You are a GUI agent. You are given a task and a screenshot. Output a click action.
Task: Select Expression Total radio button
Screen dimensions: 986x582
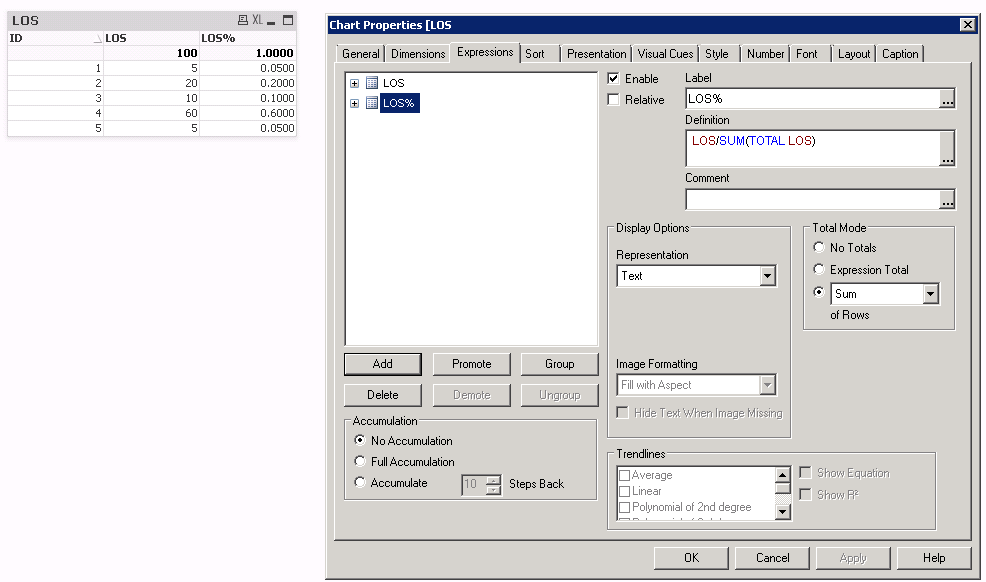click(x=819, y=270)
